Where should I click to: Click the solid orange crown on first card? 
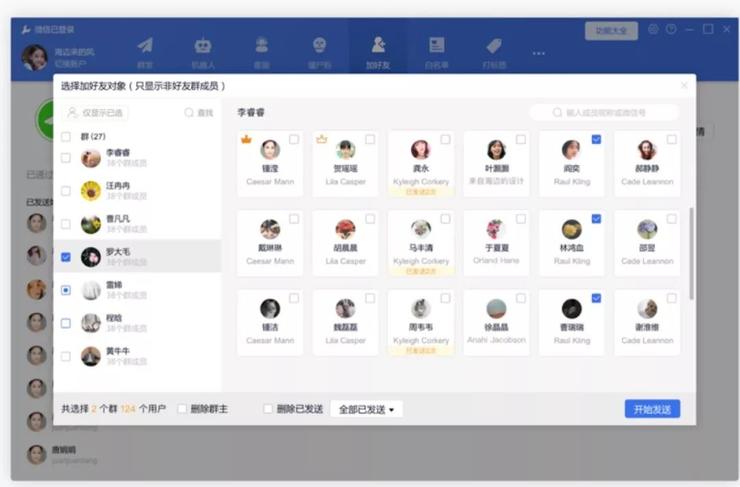246,139
